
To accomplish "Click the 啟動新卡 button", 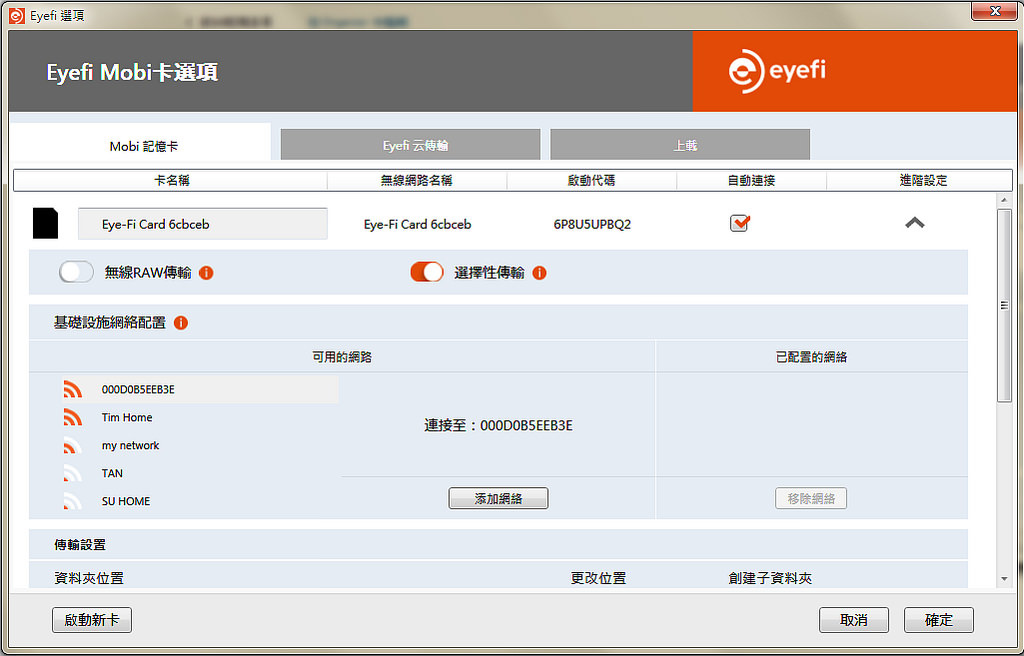I will pos(92,619).
